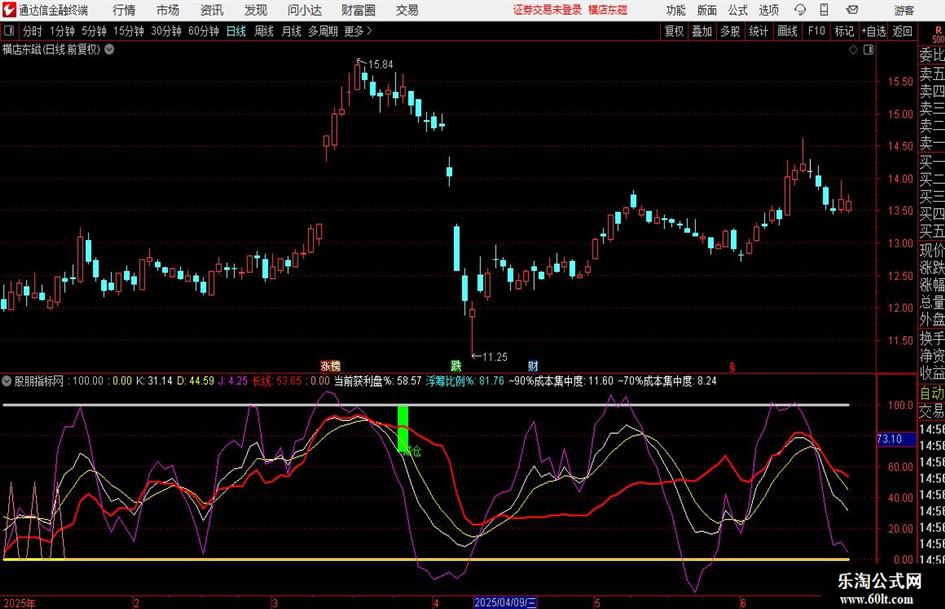Click the 游客 guest account label
The image size is (945, 609).
click(904, 10)
